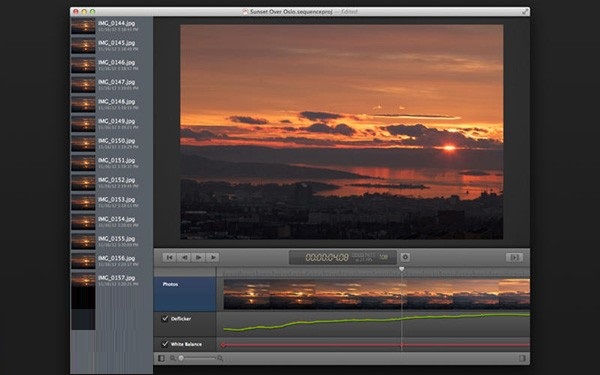Disable the White Balance checkbox
The image size is (600, 375).
165,344
